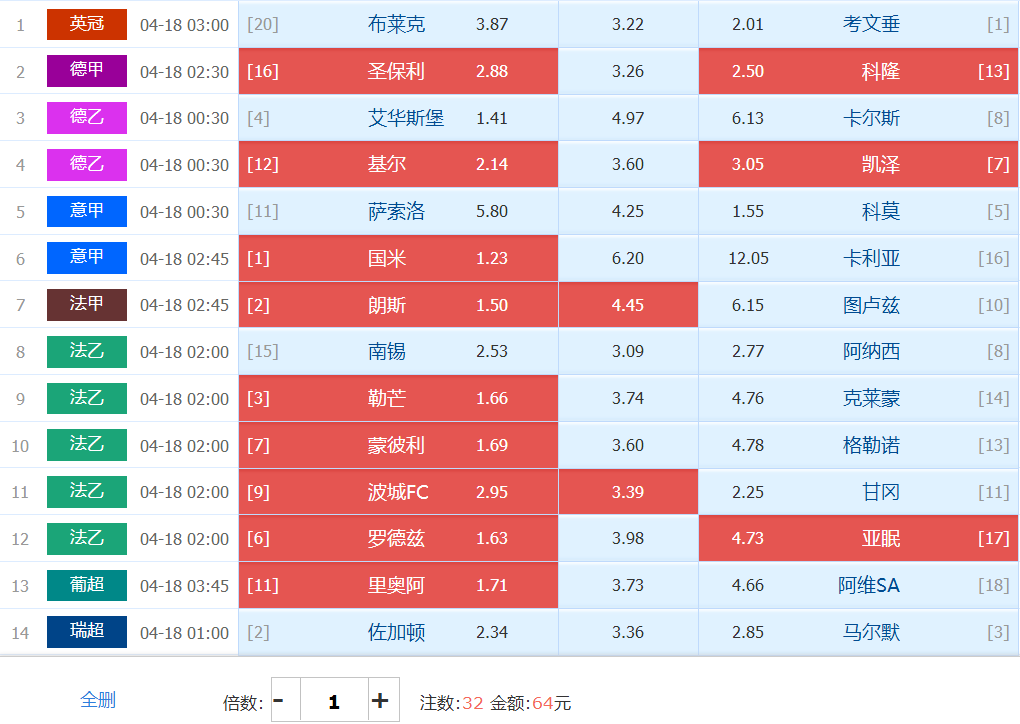This screenshot has width=1020, height=724.
Task: Select away win 考文垂 odds 2.01
Action: click(858, 24)
